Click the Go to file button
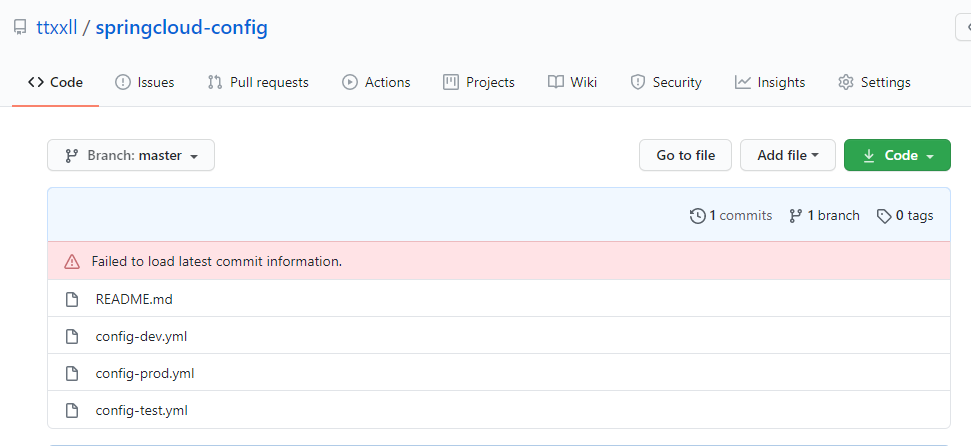971x446 pixels. click(x=686, y=155)
